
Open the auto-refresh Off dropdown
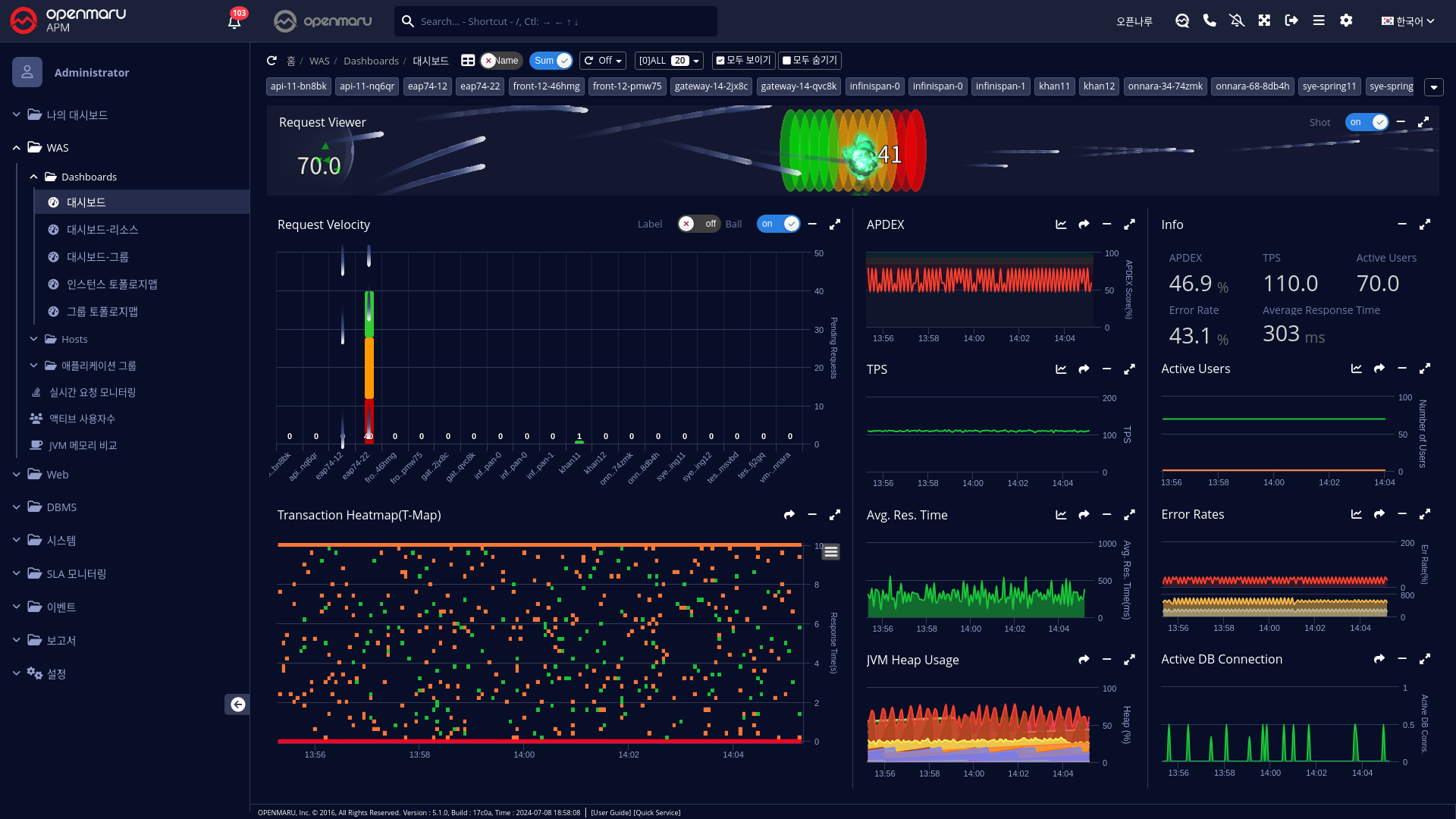tap(603, 61)
